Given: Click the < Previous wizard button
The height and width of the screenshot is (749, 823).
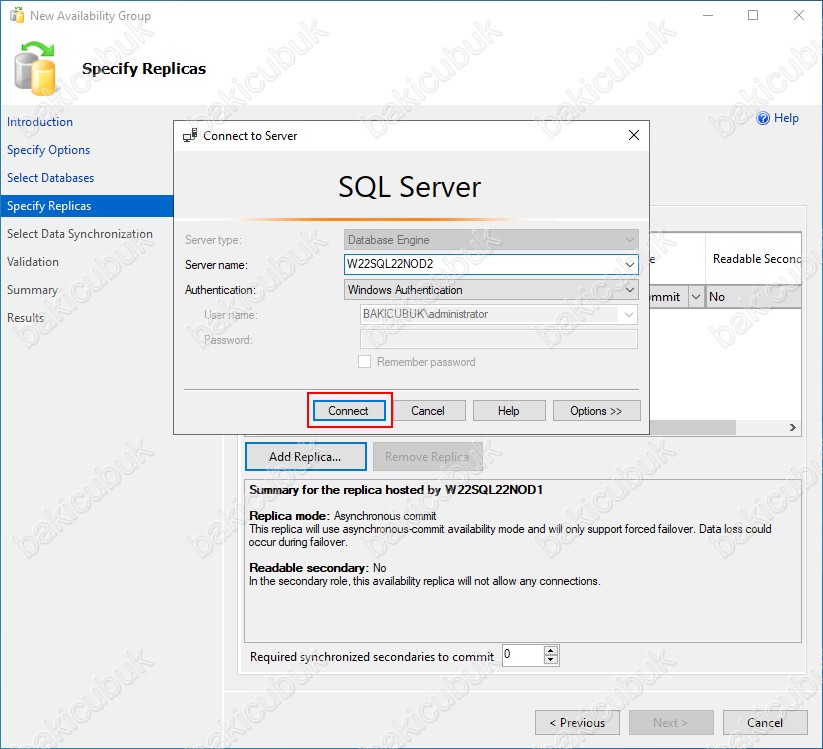Looking at the screenshot, I should pyautogui.click(x=577, y=723).
